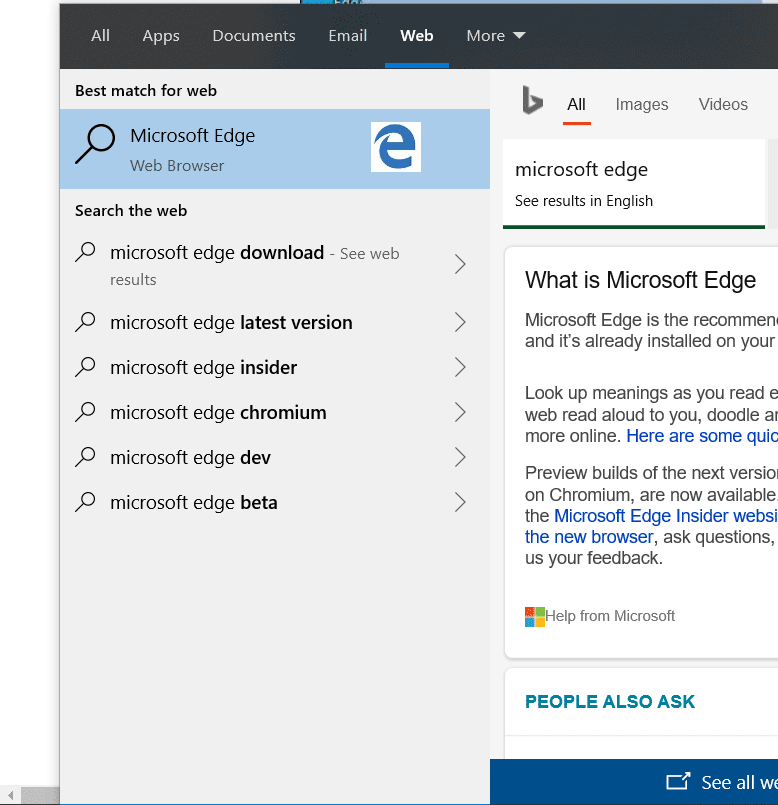The image size is (778, 805).
Task: Switch to the Email search tab
Action: coord(348,35)
